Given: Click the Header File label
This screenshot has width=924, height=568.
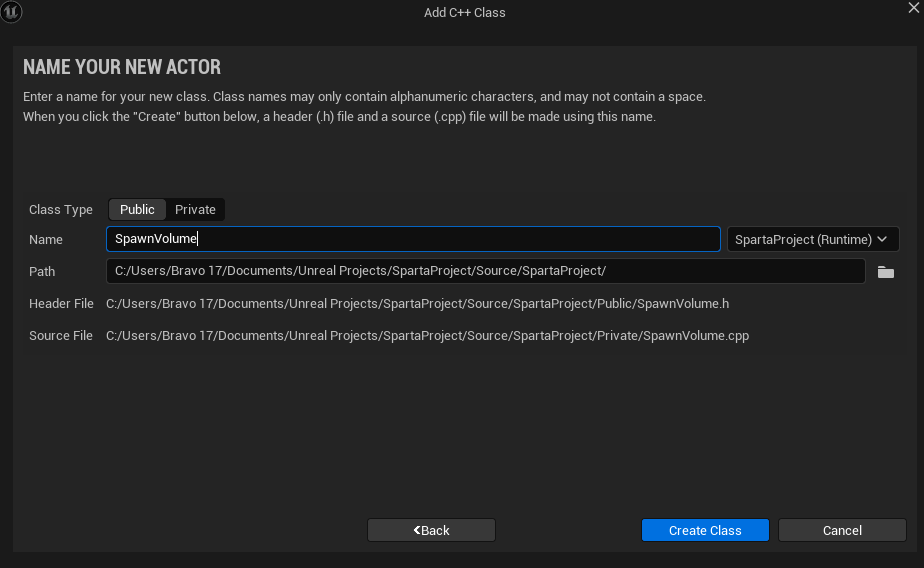Looking at the screenshot, I should (x=61, y=303).
